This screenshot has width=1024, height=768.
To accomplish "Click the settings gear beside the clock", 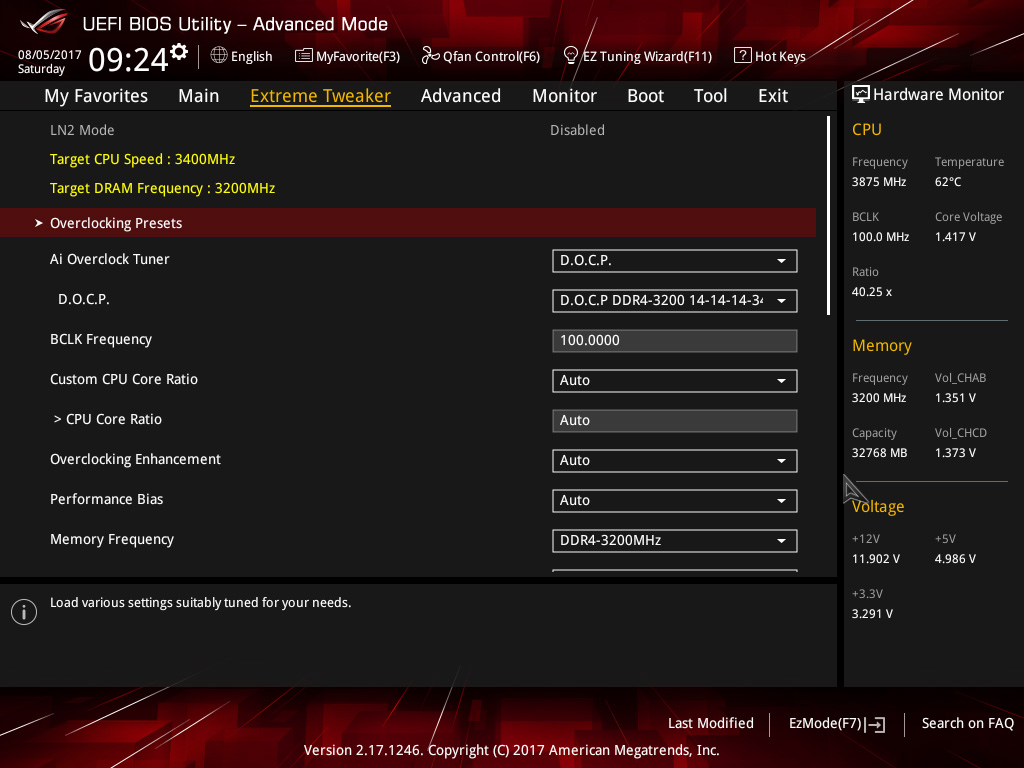I will pyautogui.click(x=179, y=51).
